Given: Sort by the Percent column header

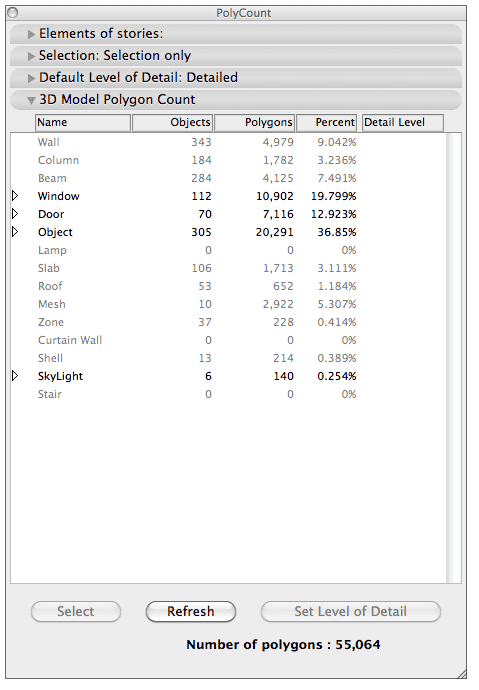Looking at the screenshot, I should tap(326, 123).
